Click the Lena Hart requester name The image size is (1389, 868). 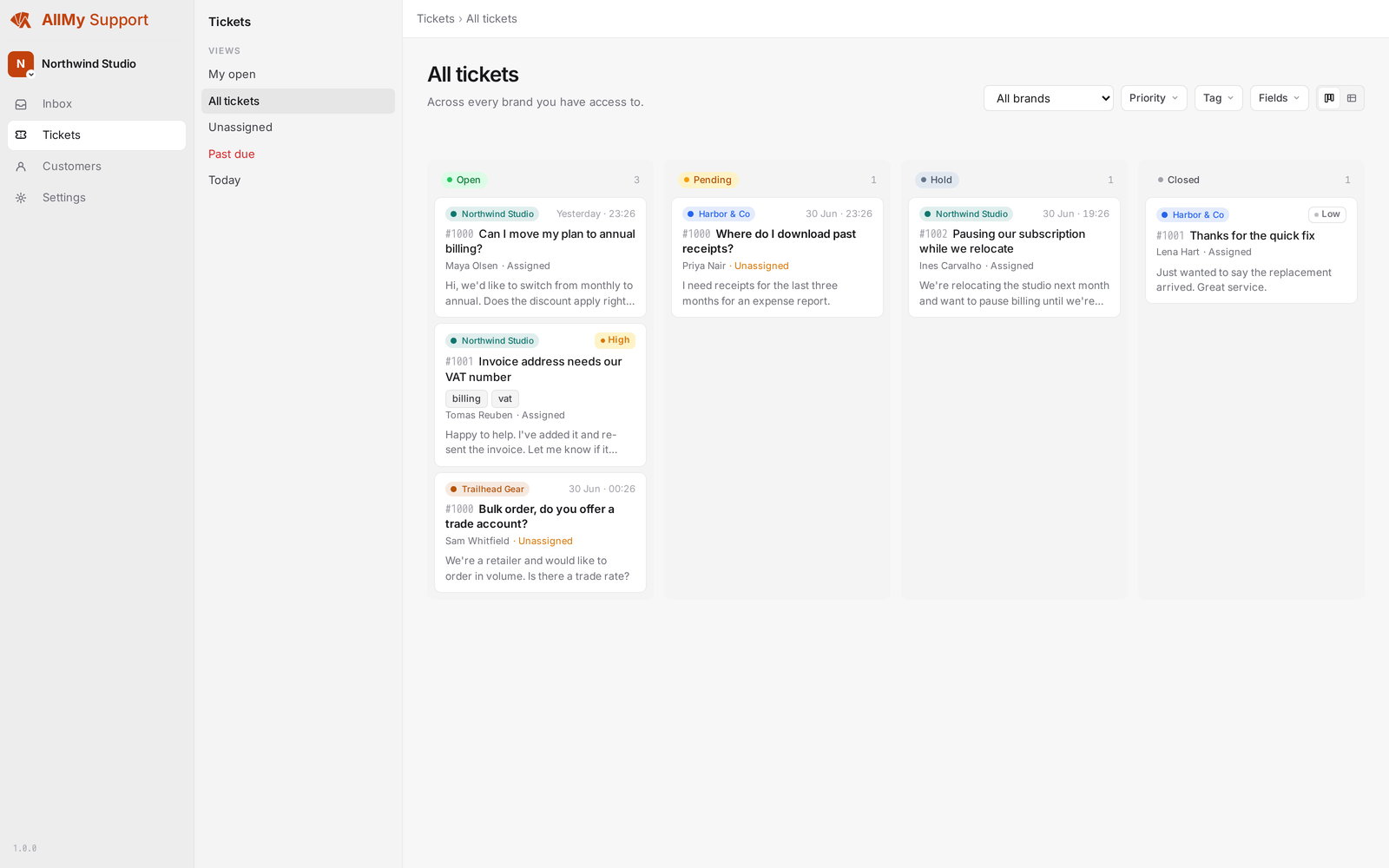pyautogui.click(x=1178, y=253)
